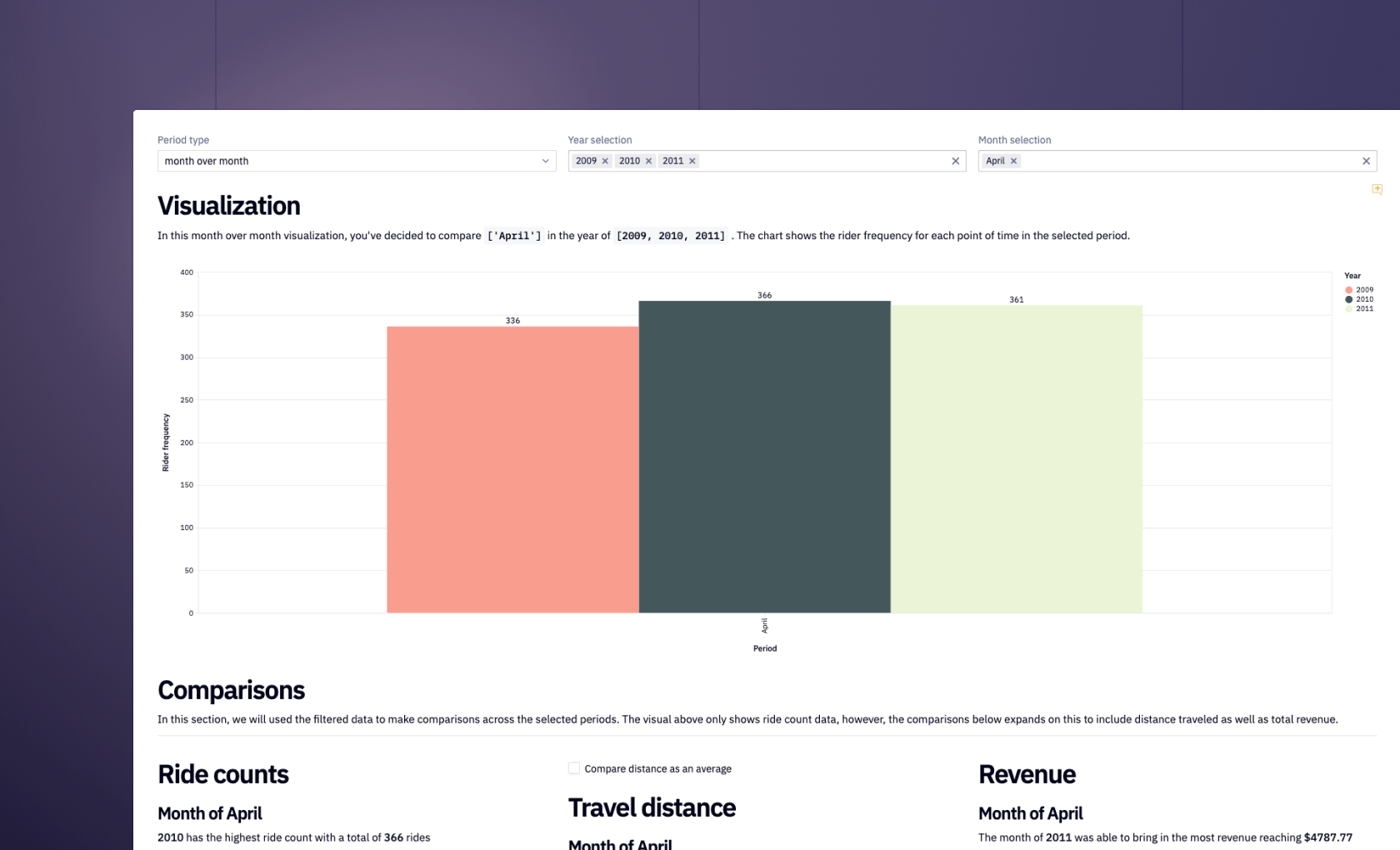Enable the Compare distance as an average checkbox
Viewport: 1400px width, 850px height.
[x=573, y=767]
